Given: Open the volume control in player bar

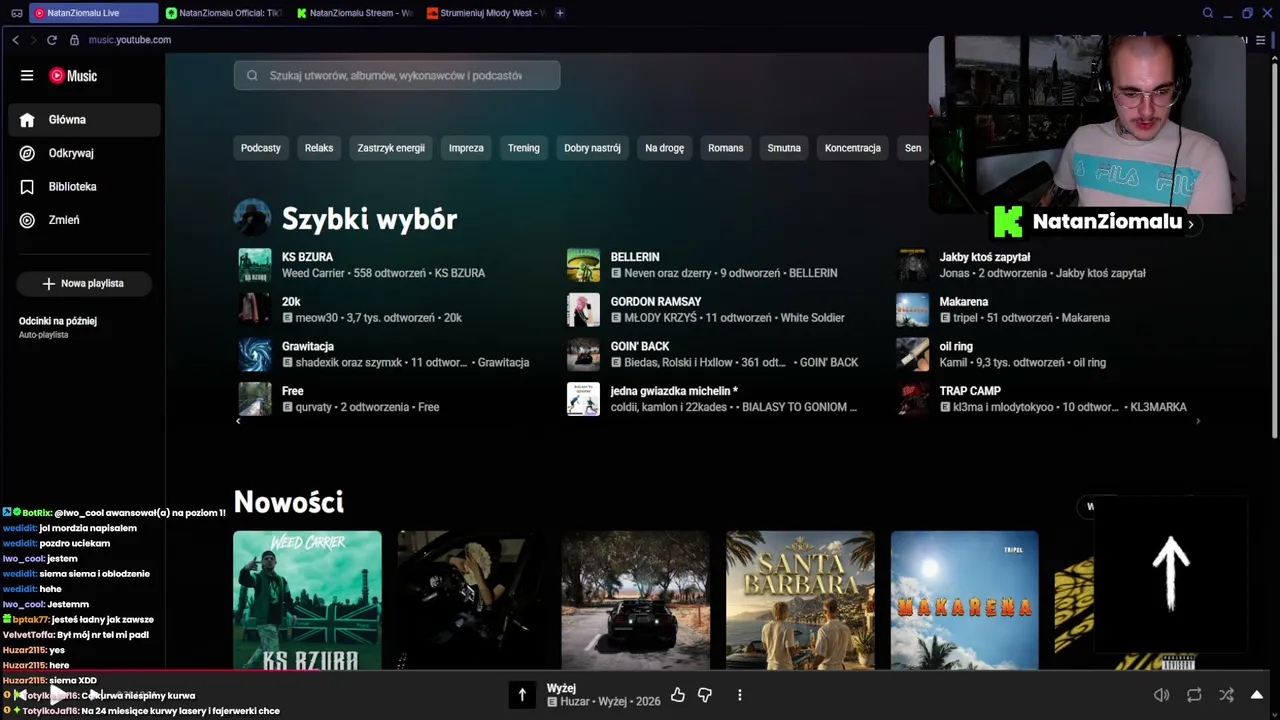Looking at the screenshot, I should coord(1161,695).
